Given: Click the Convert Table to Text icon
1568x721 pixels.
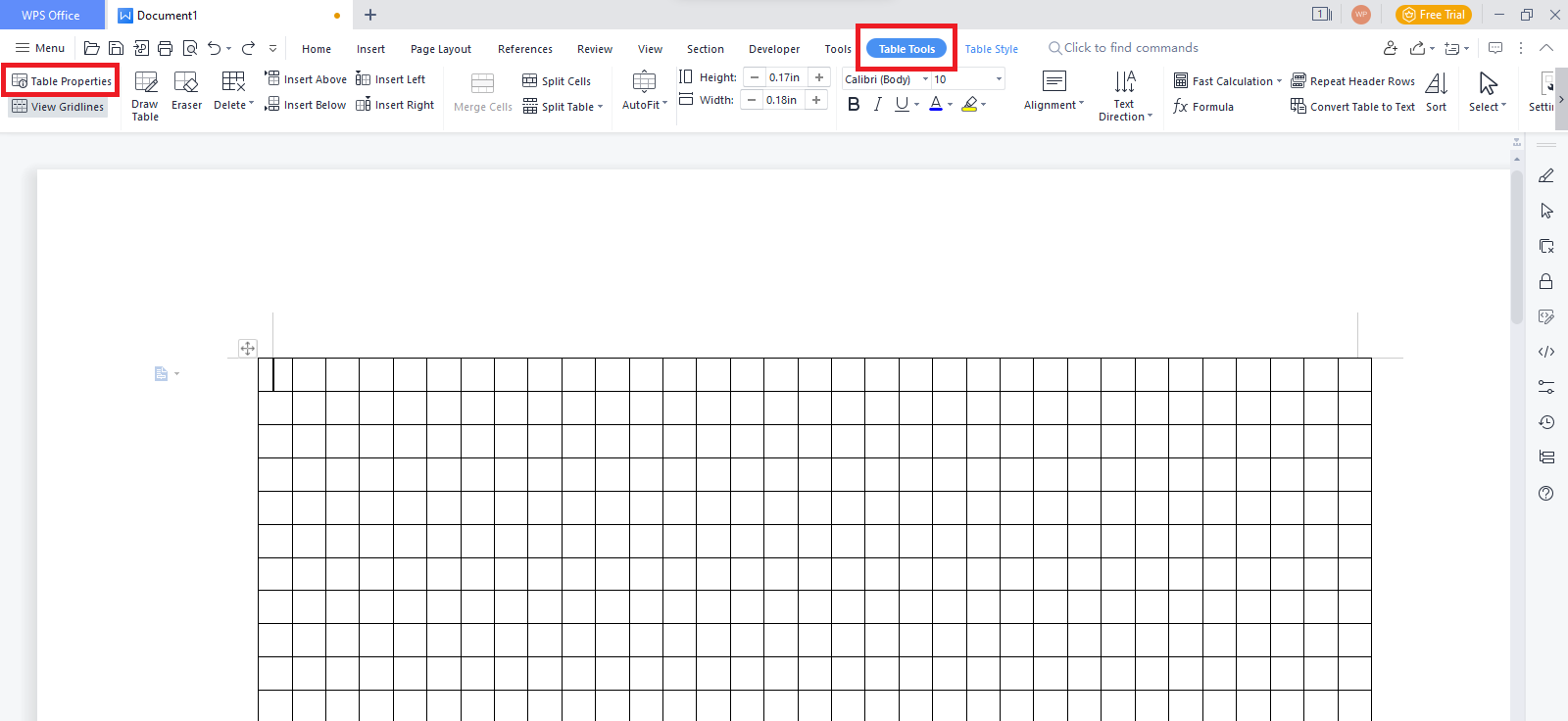Looking at the screenshot, I should 1298,107.
